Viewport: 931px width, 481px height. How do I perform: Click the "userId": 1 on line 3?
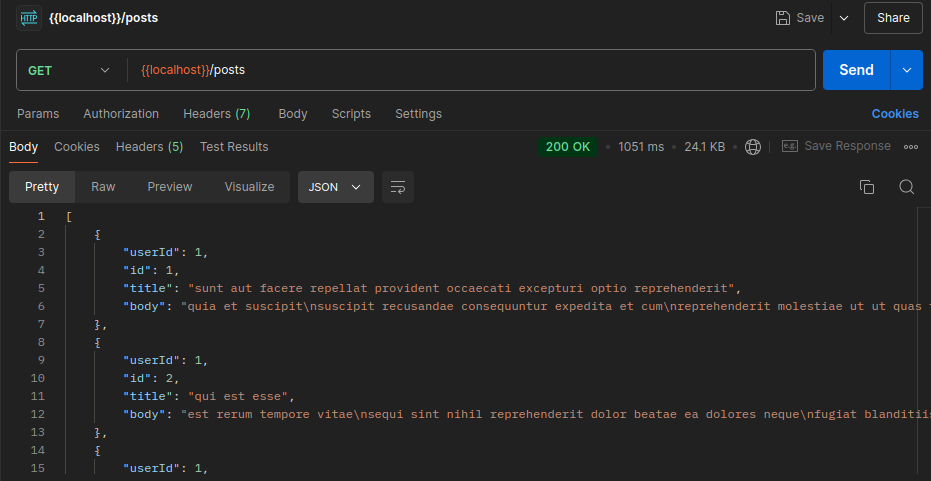[x=166, y=252]
